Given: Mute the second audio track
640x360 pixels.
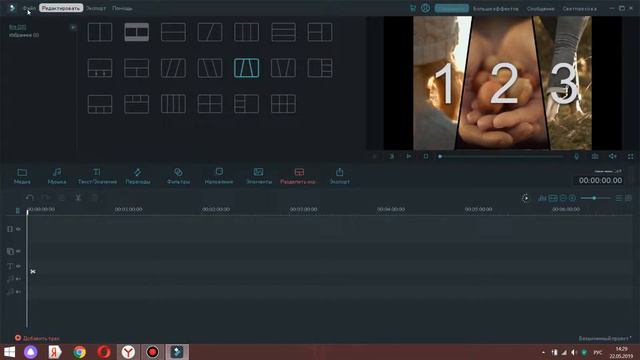Looking at the screenshot, I should (x=18, y=292).
